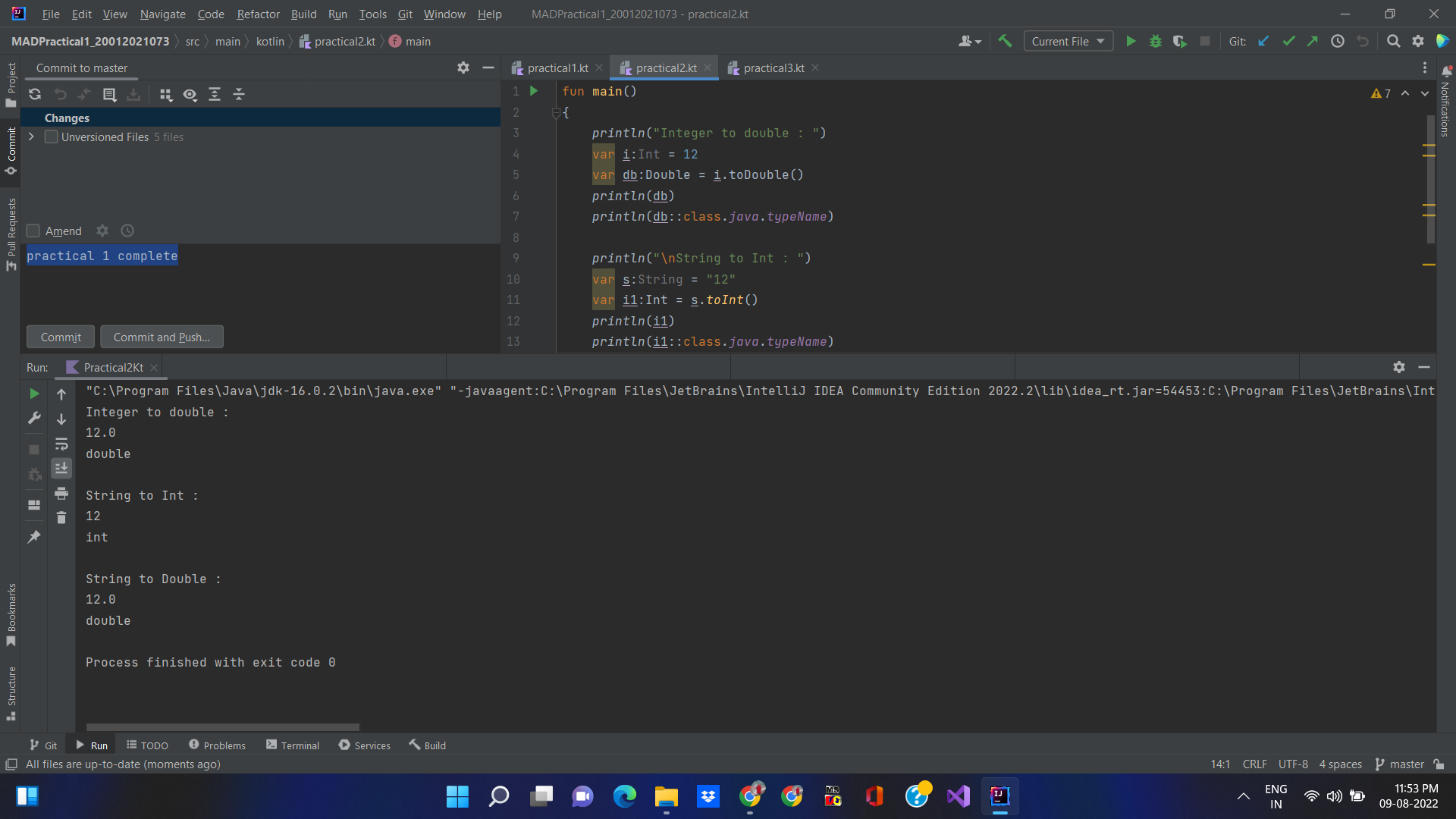1456x819 pixels.
Task: Open VS Code from the taskbar
Action: click(958, 796)
